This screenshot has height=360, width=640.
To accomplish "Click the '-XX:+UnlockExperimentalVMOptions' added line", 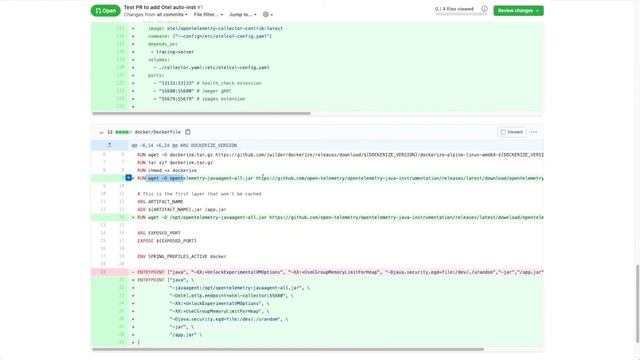I will point(219,304).
